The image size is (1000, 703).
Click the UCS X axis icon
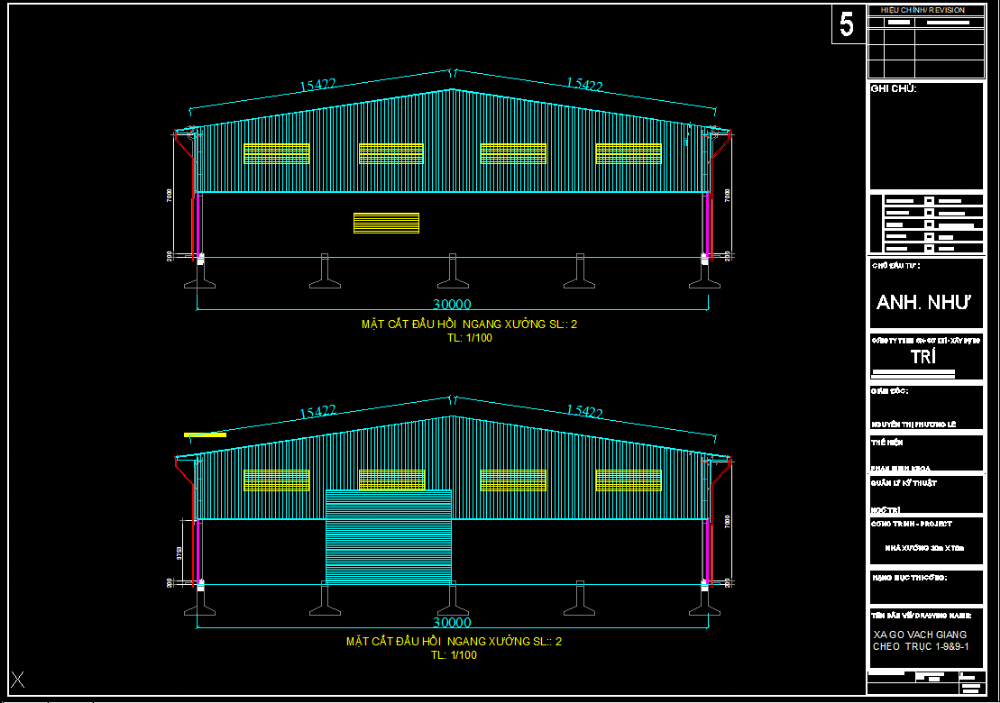pos(18,679)
